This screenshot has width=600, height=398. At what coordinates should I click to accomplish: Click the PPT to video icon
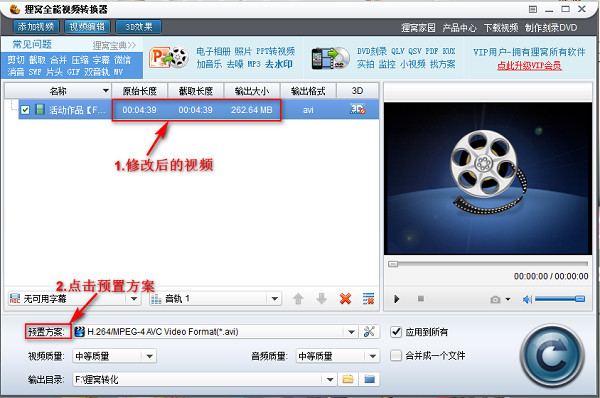(x=169, y=57)
